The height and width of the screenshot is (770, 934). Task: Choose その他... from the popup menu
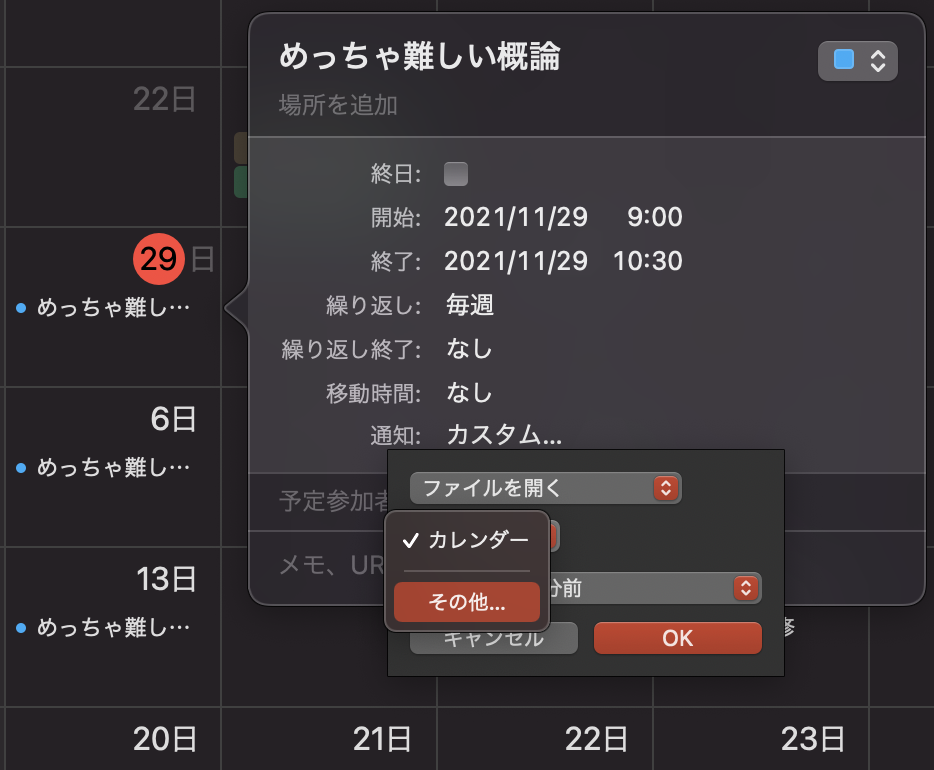tap(467, 603)
